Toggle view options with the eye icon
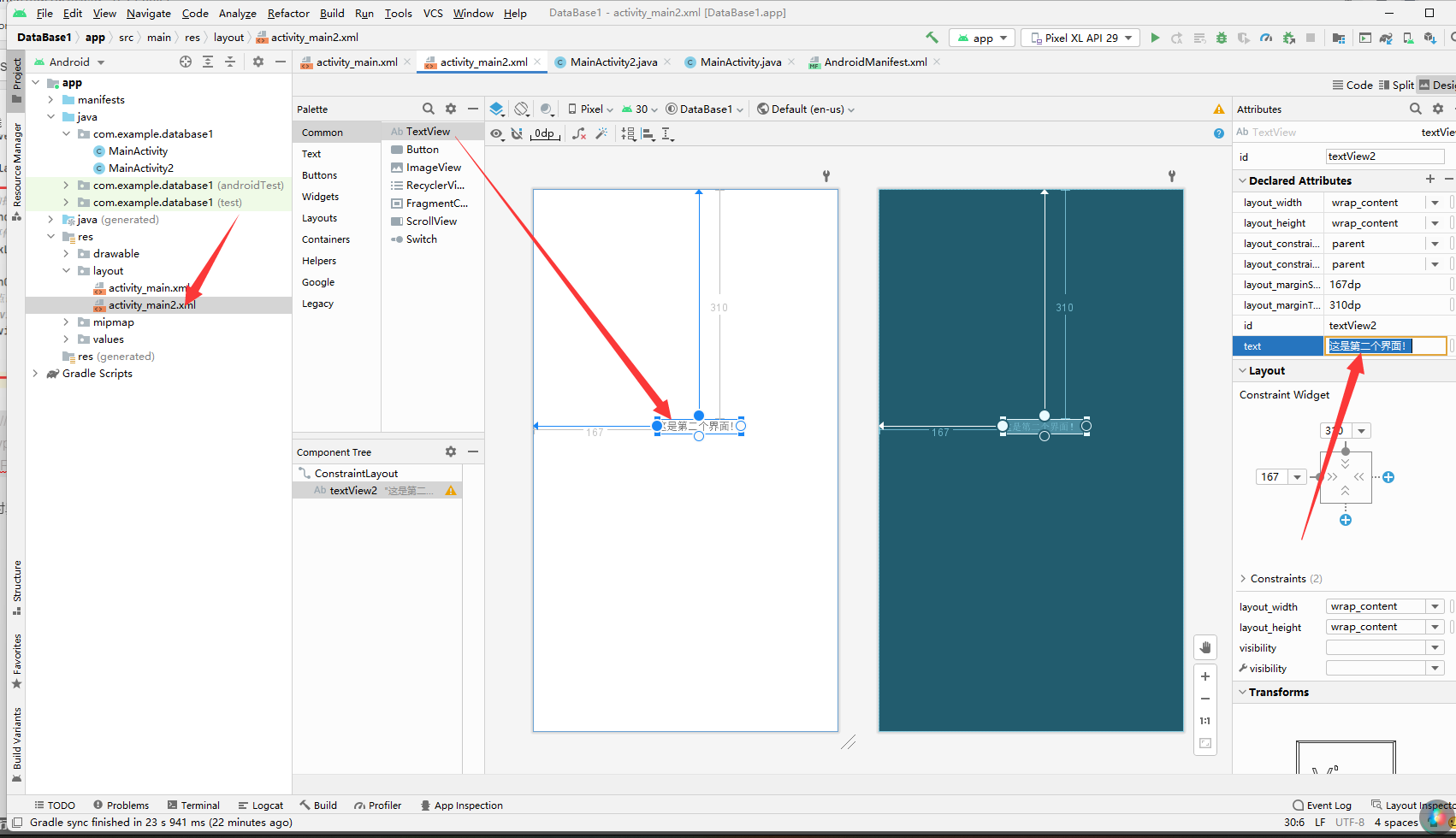 (x=497, y=133)
